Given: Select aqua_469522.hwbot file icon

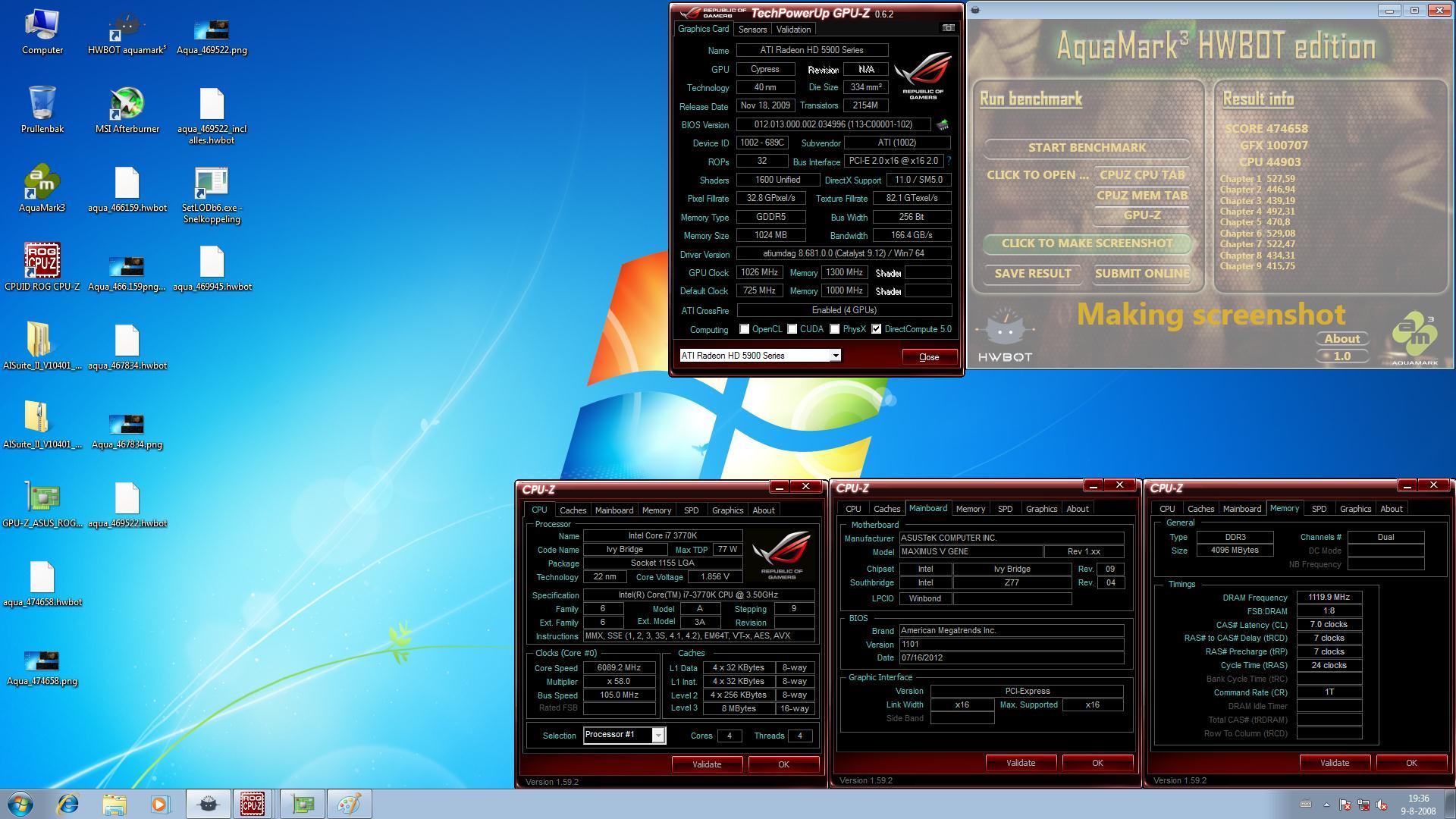Looking at the screenshot, I should point(127,504).
